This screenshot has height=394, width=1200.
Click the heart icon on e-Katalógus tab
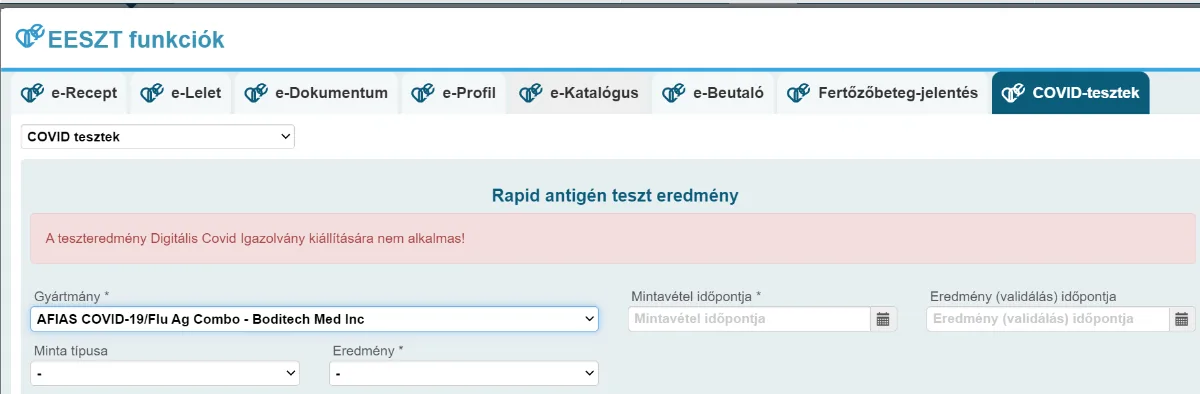tap(532, 93)
